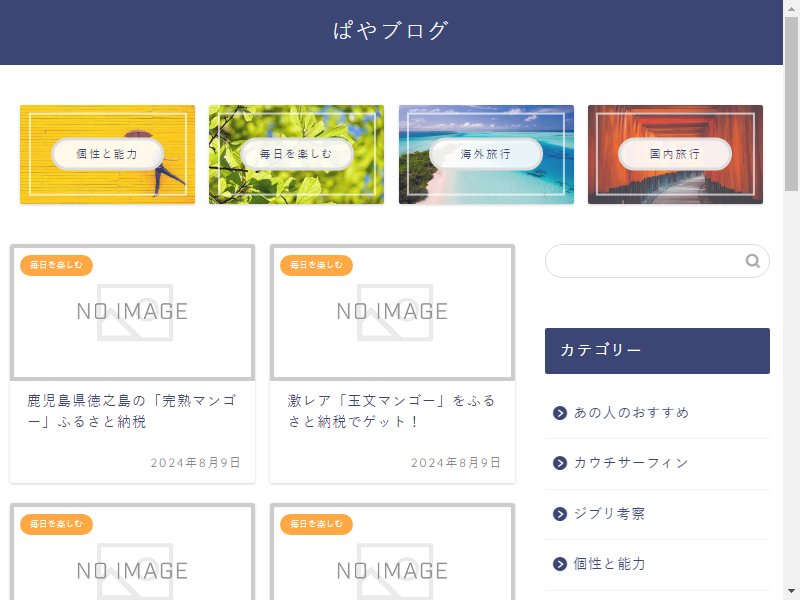Click 毎日を楽しむ tag on fourth post card

(x=316, y=524)
